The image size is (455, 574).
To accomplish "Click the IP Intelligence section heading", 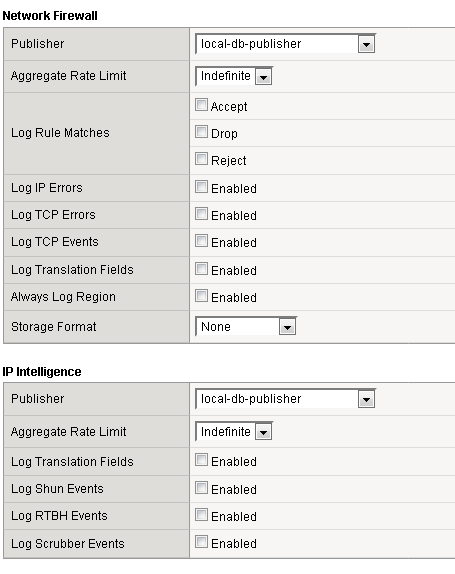I will pos(42,372).
